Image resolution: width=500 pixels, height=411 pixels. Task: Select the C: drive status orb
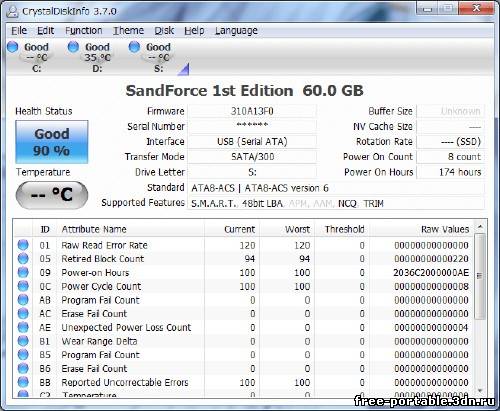13,47
